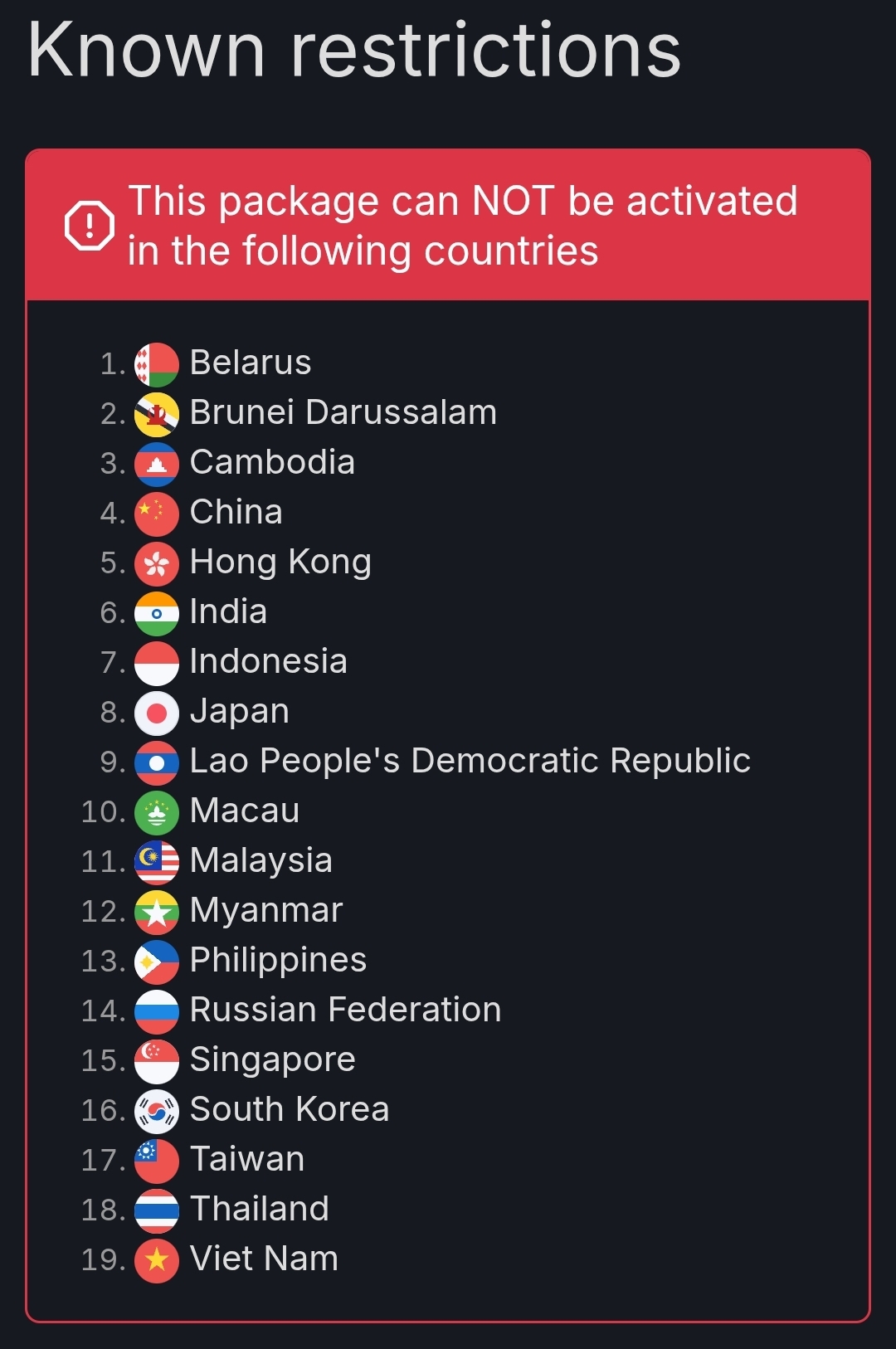The width and height of the screenshot is (896, 1349).
Task: Click the Japan flag icon
Action: click(156, 713)
